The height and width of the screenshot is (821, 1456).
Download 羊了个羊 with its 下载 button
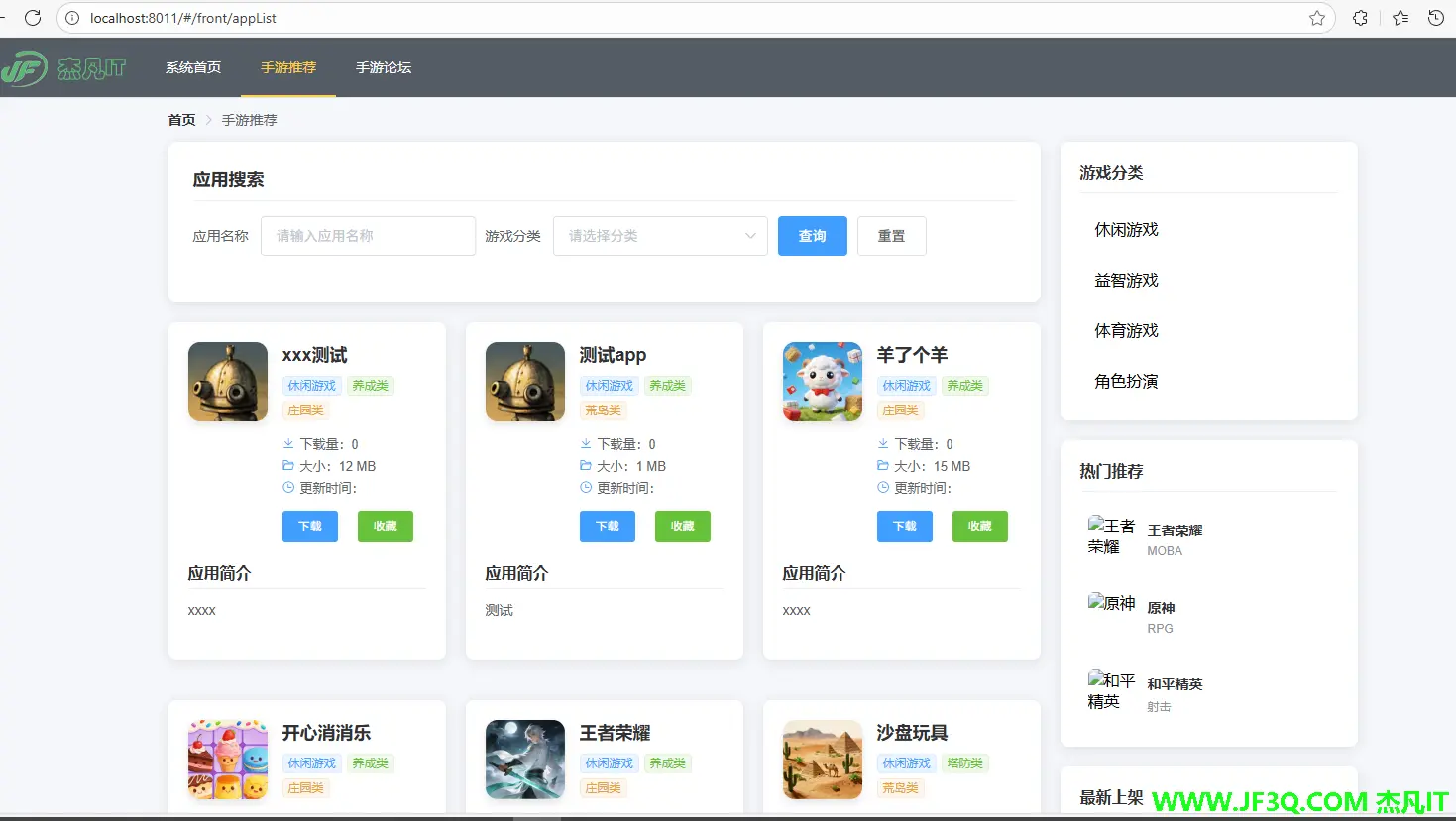[x=903, y=527]
